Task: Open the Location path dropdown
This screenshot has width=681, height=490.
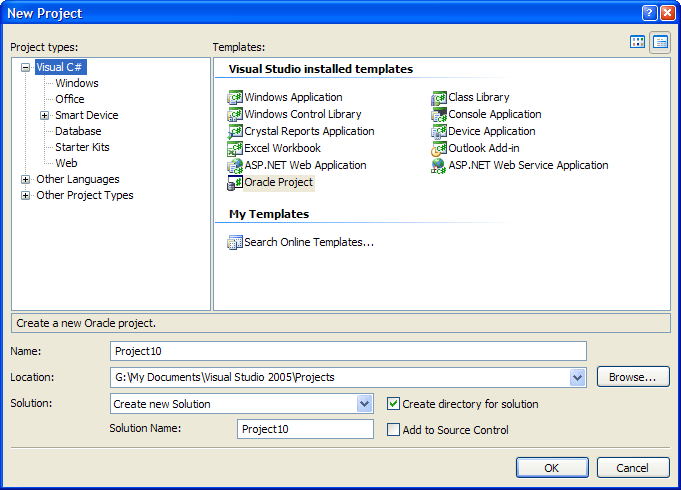Action: click(577, 377)
